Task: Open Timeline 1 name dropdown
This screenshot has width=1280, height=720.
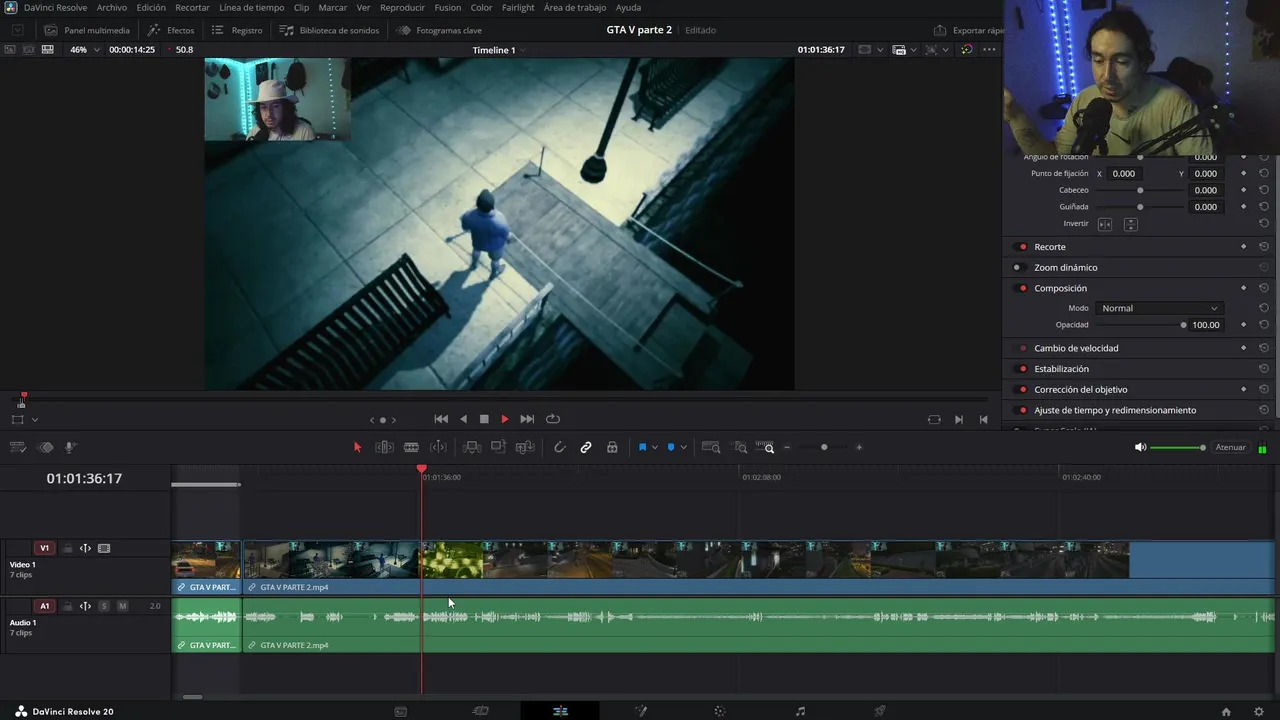Action: [499, 50]
